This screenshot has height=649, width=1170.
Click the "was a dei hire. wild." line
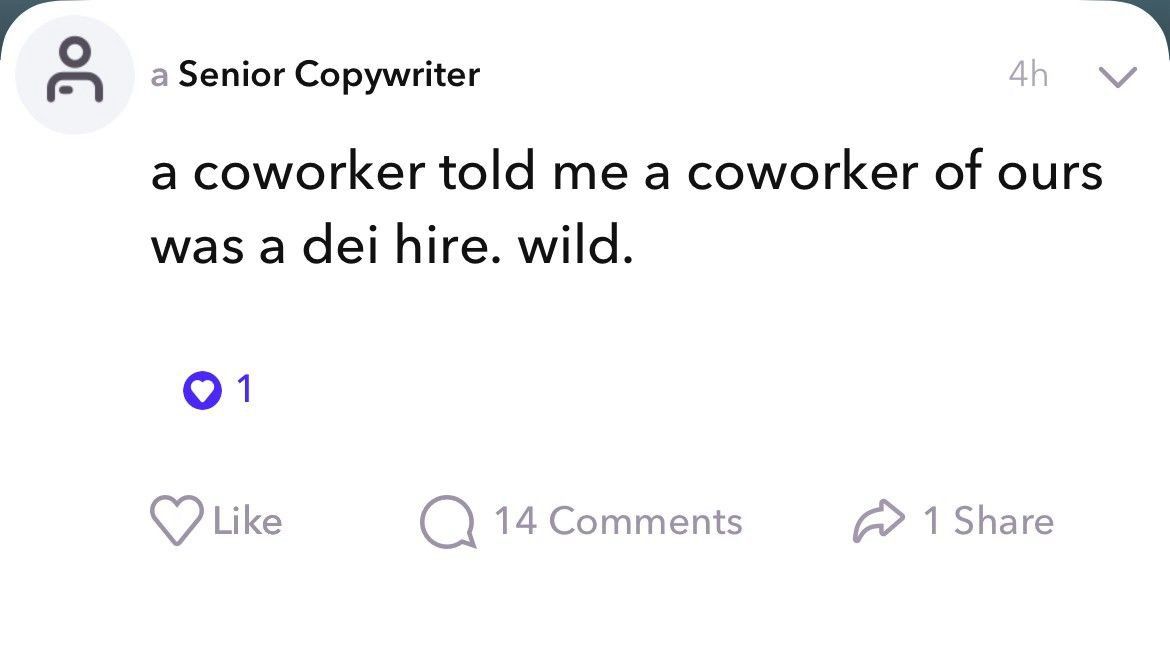[x=392, y=245]
